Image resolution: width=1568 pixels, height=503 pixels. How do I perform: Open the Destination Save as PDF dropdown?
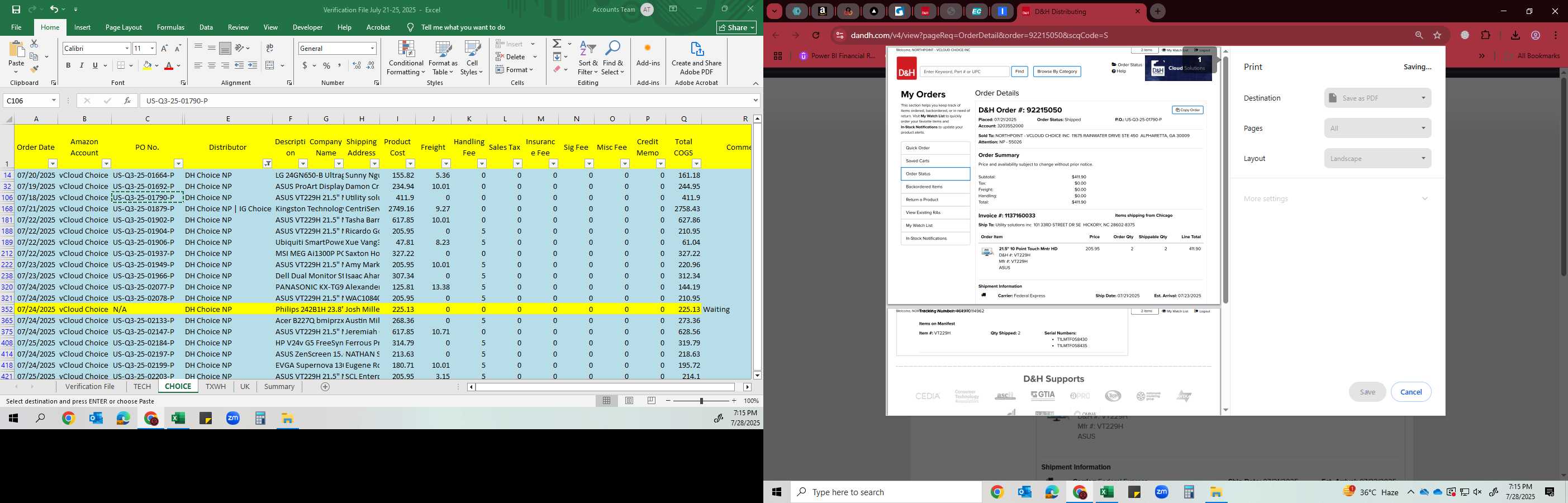(1377, 98)
